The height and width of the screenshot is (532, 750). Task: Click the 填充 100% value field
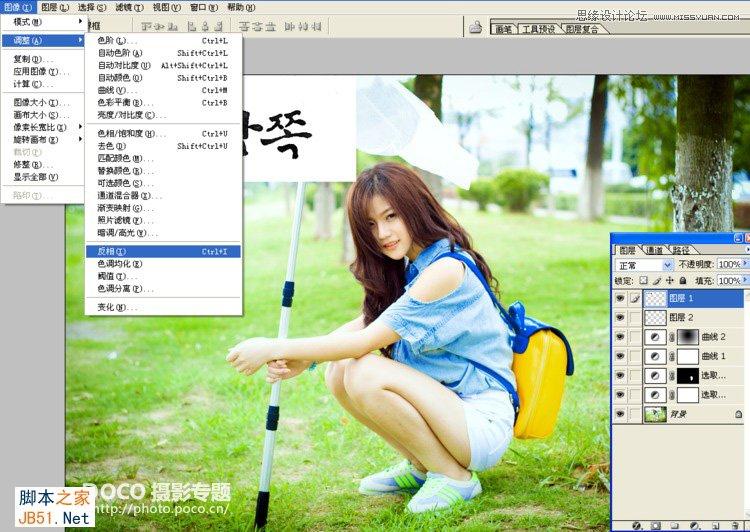(x=729, y=281)
